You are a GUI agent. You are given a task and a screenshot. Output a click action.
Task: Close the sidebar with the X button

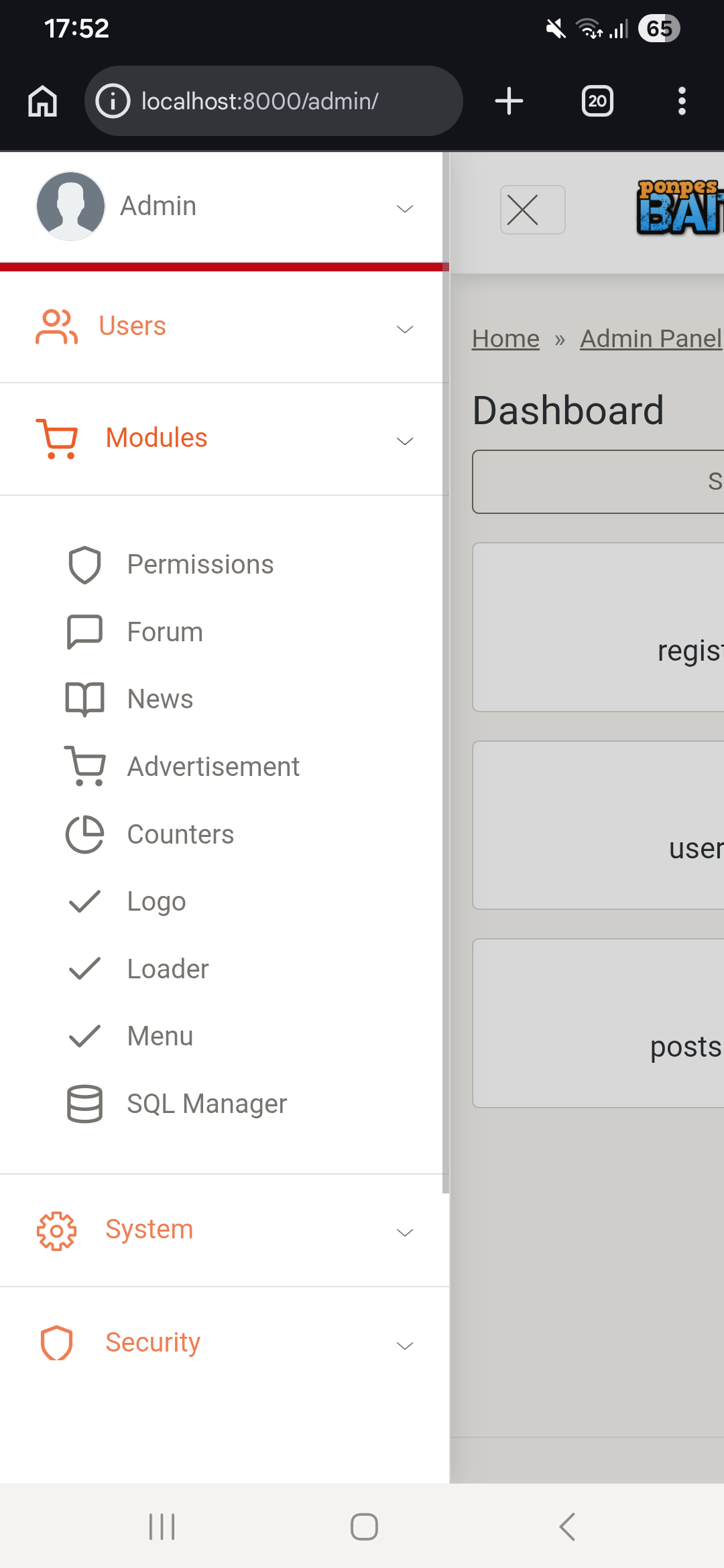click(532, 210)
